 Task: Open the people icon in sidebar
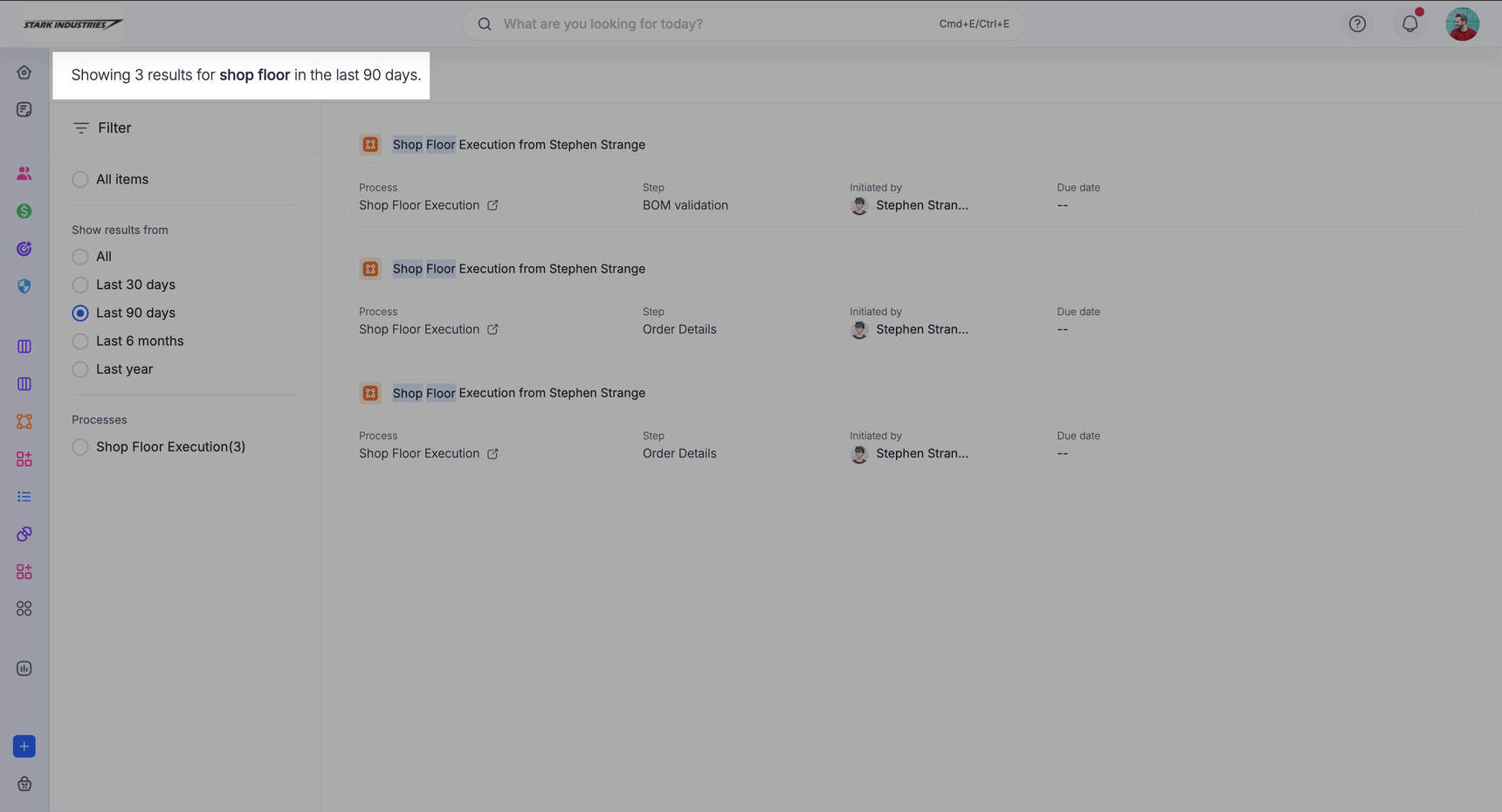pyautogui.click(x=24, y=174)
